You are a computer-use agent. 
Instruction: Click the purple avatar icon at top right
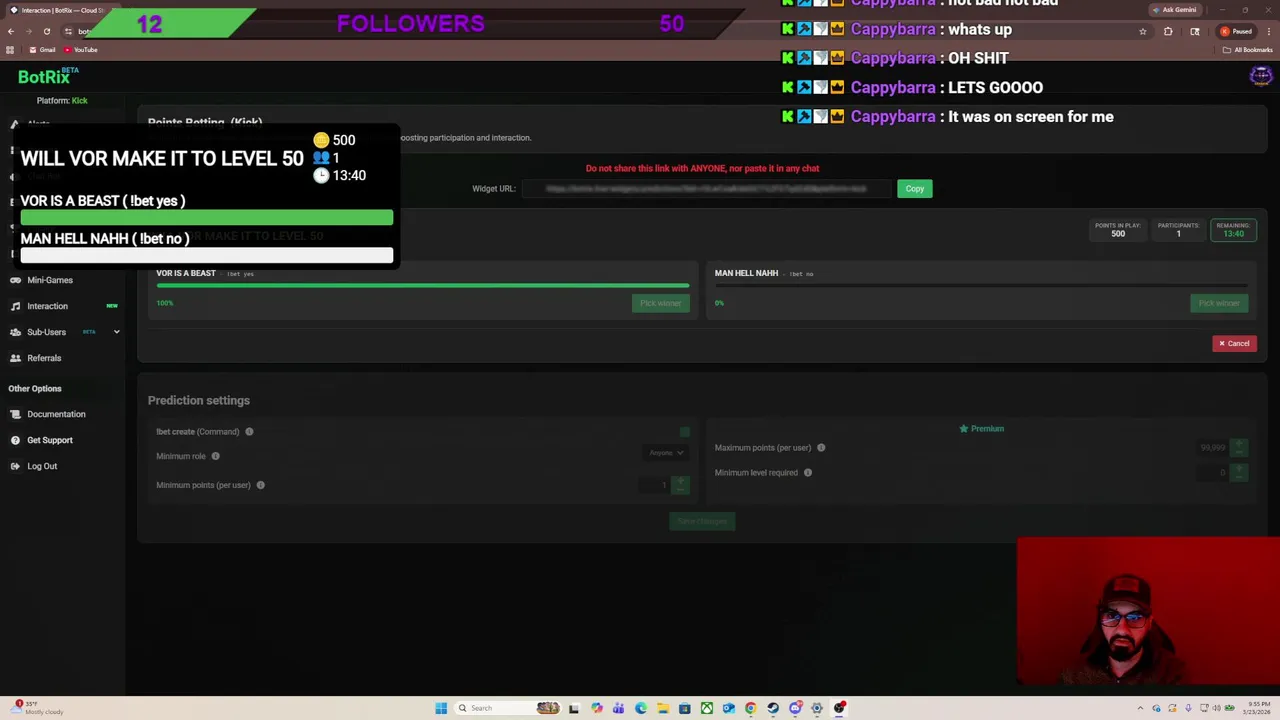coord(1260,76)
